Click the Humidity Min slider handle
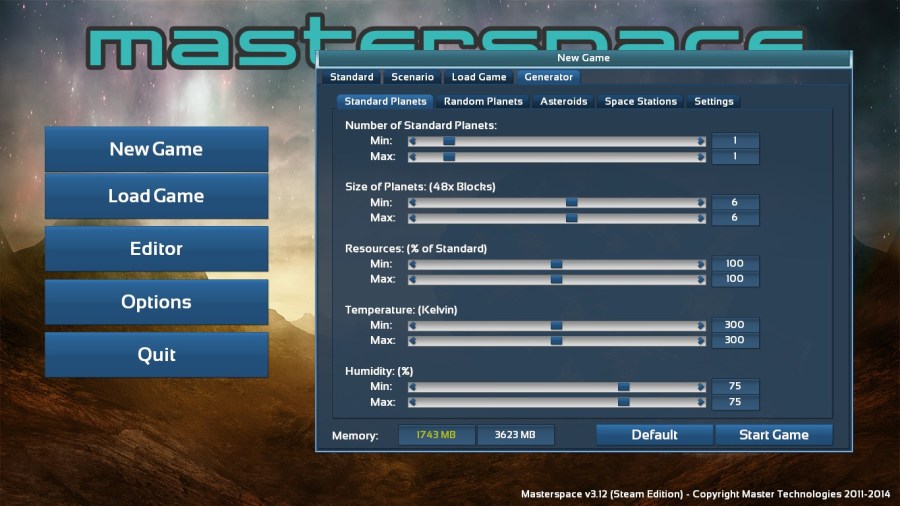900x506 pixels. point(623,387)
